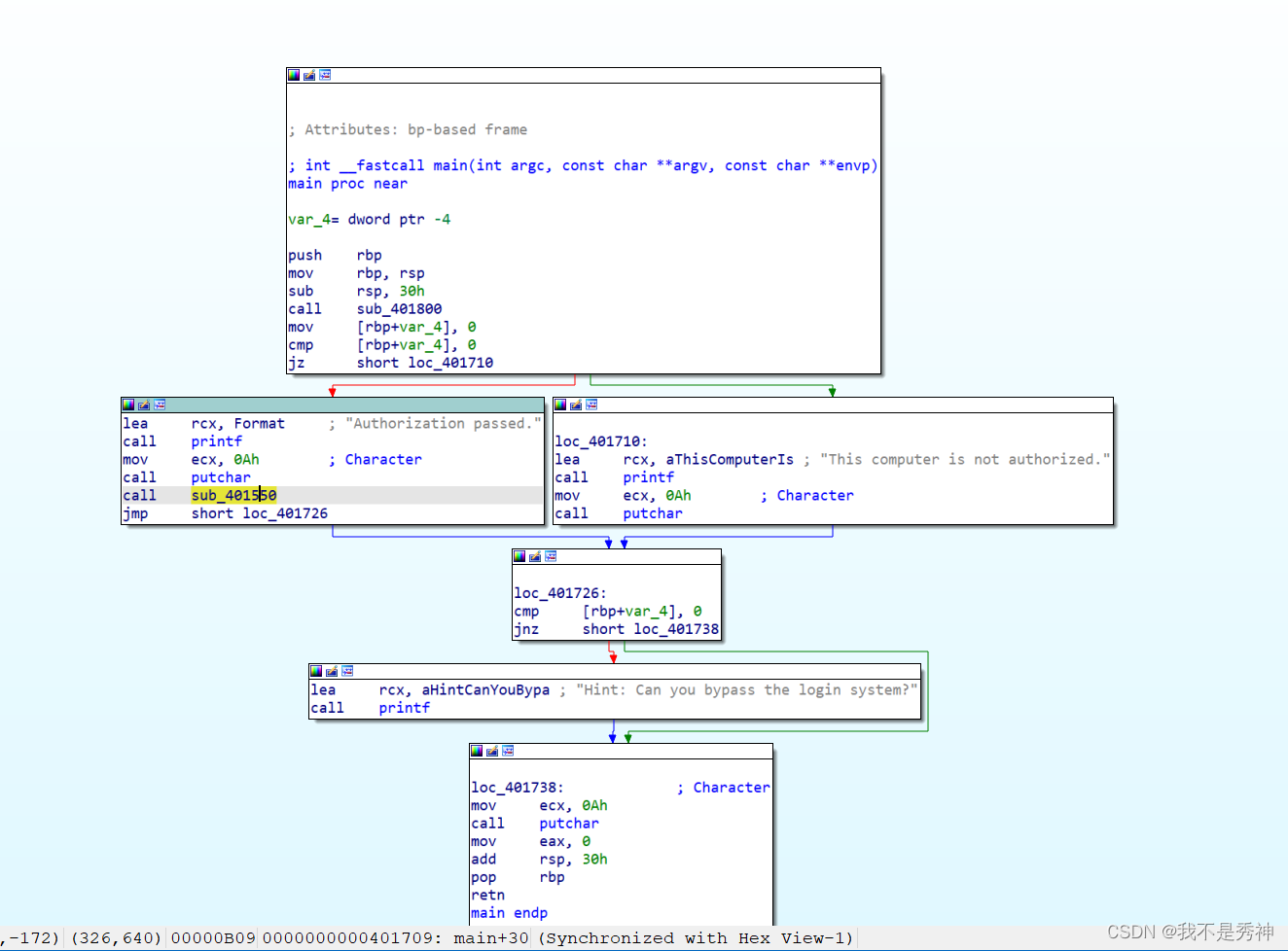1288x951 pixels.
Task: Click the loc_401726: label
Action: coord(559,593)
